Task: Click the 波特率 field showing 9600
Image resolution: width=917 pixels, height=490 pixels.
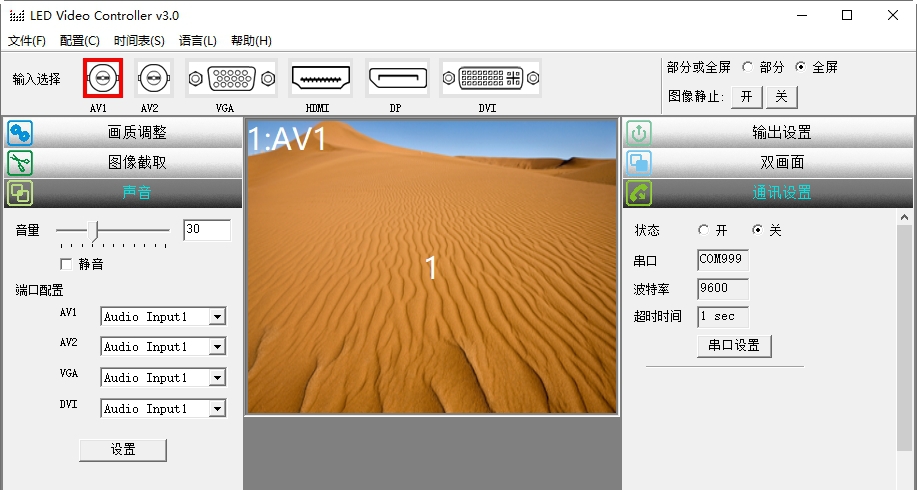Action: click(723, 288)
